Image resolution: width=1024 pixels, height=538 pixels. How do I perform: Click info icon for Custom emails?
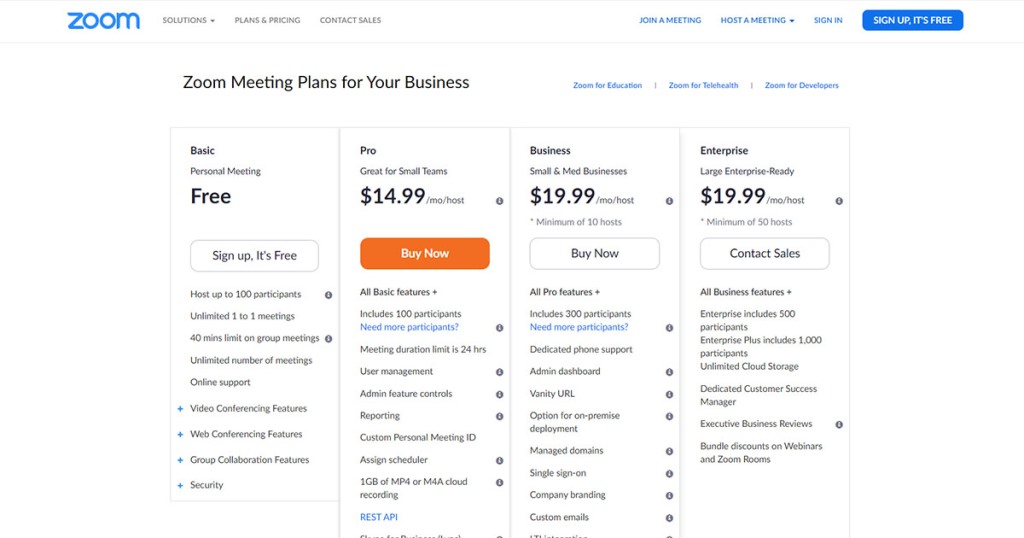pos(669,518)
